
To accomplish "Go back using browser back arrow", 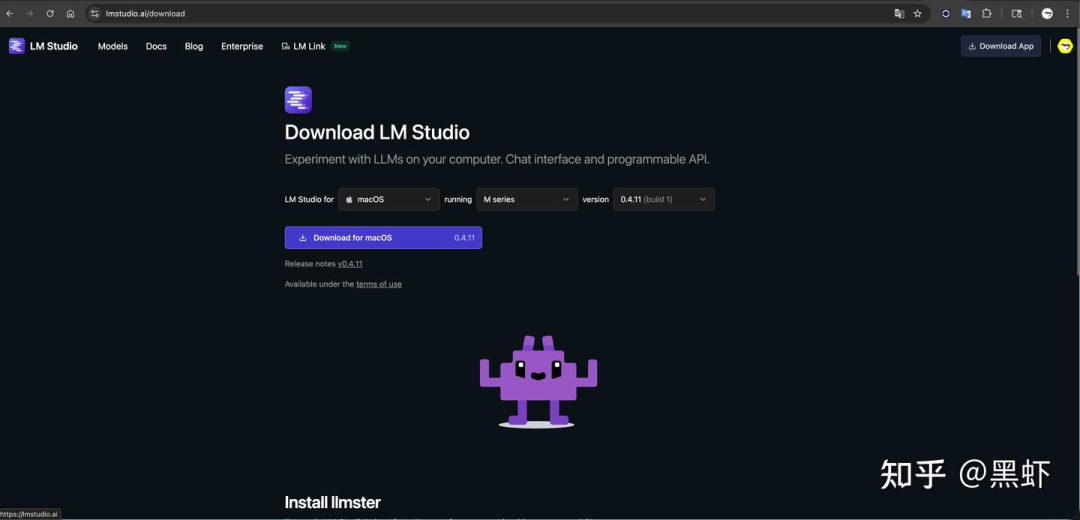I will point(10,14).
